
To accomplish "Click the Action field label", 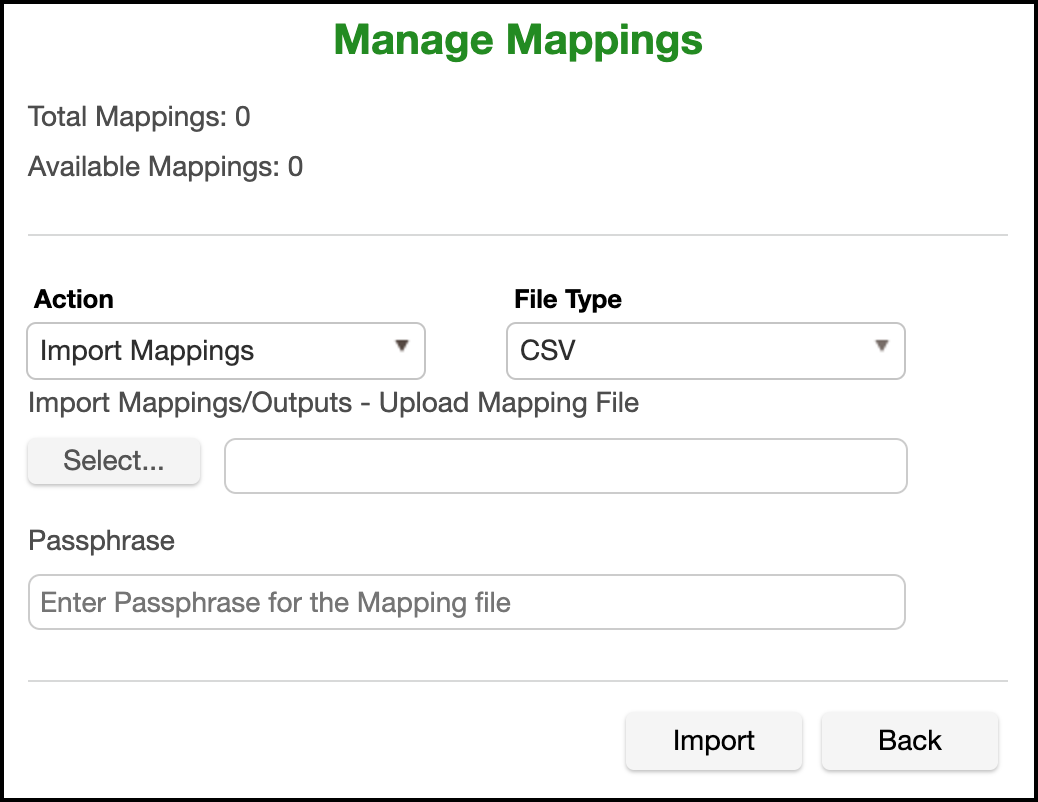I will 74,299.
